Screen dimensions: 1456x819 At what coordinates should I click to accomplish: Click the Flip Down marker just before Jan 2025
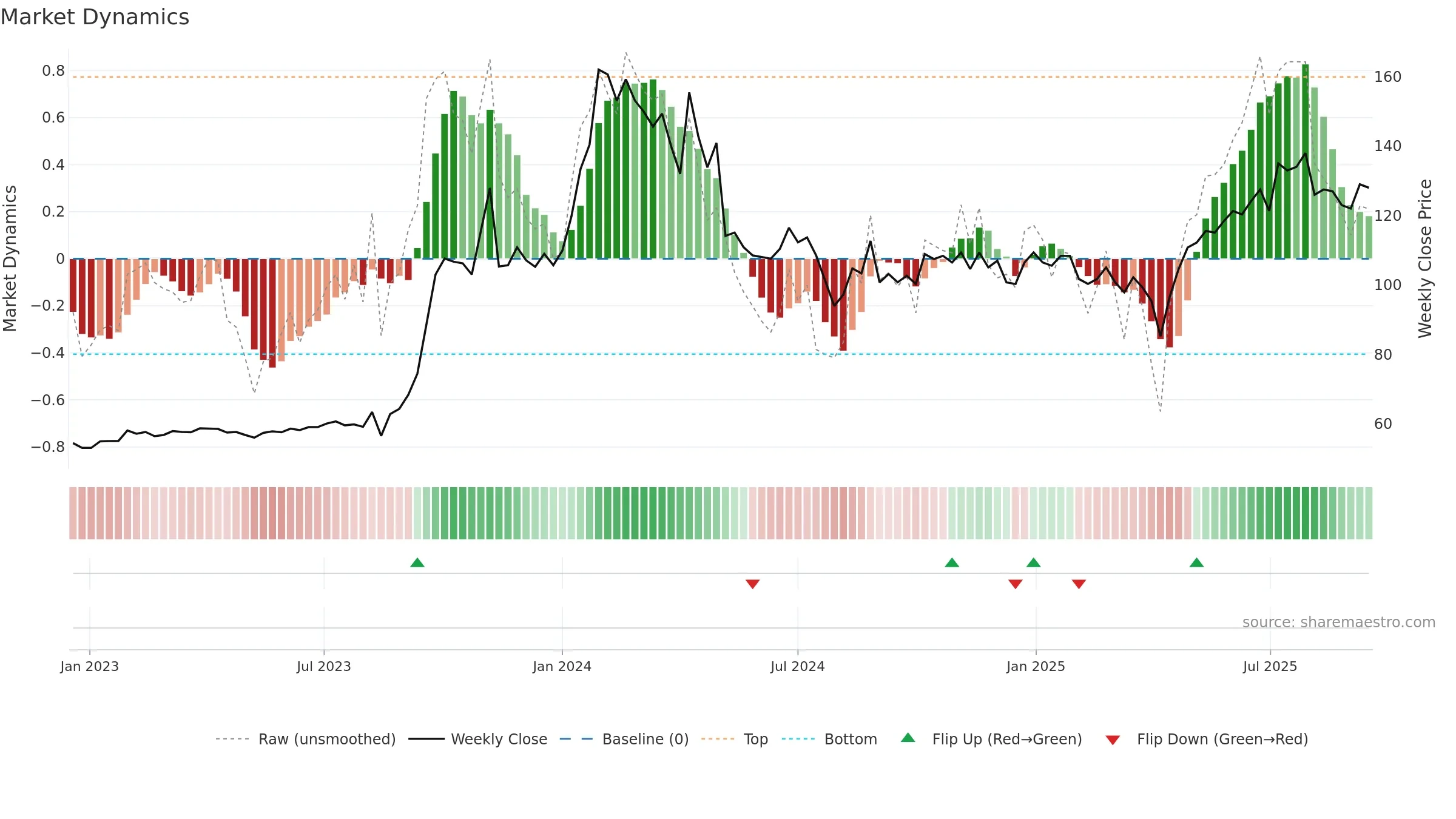pyautogui.click(x=1016, y=584)
